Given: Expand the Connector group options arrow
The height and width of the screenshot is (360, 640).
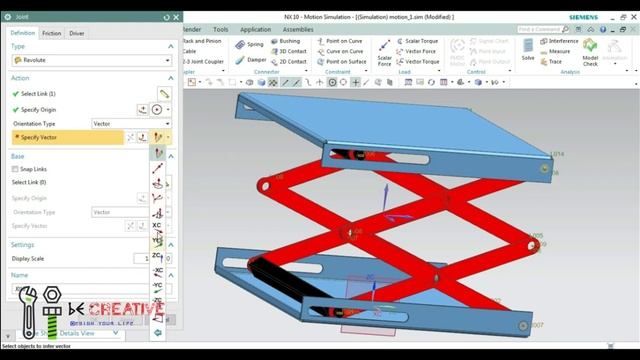Looking at the screenshot, I should point(306,71).
